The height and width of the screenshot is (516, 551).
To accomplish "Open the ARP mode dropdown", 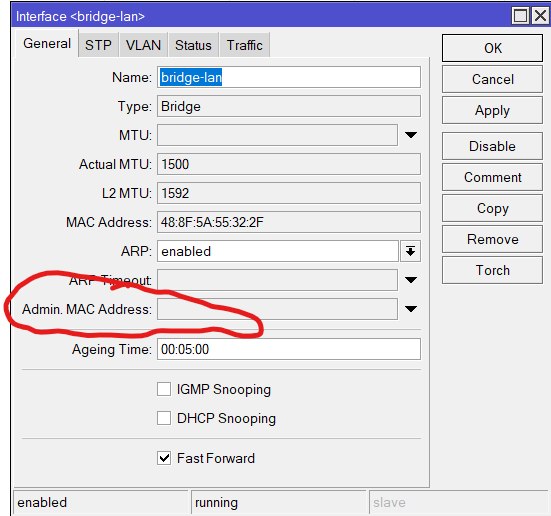I will 410,251.
